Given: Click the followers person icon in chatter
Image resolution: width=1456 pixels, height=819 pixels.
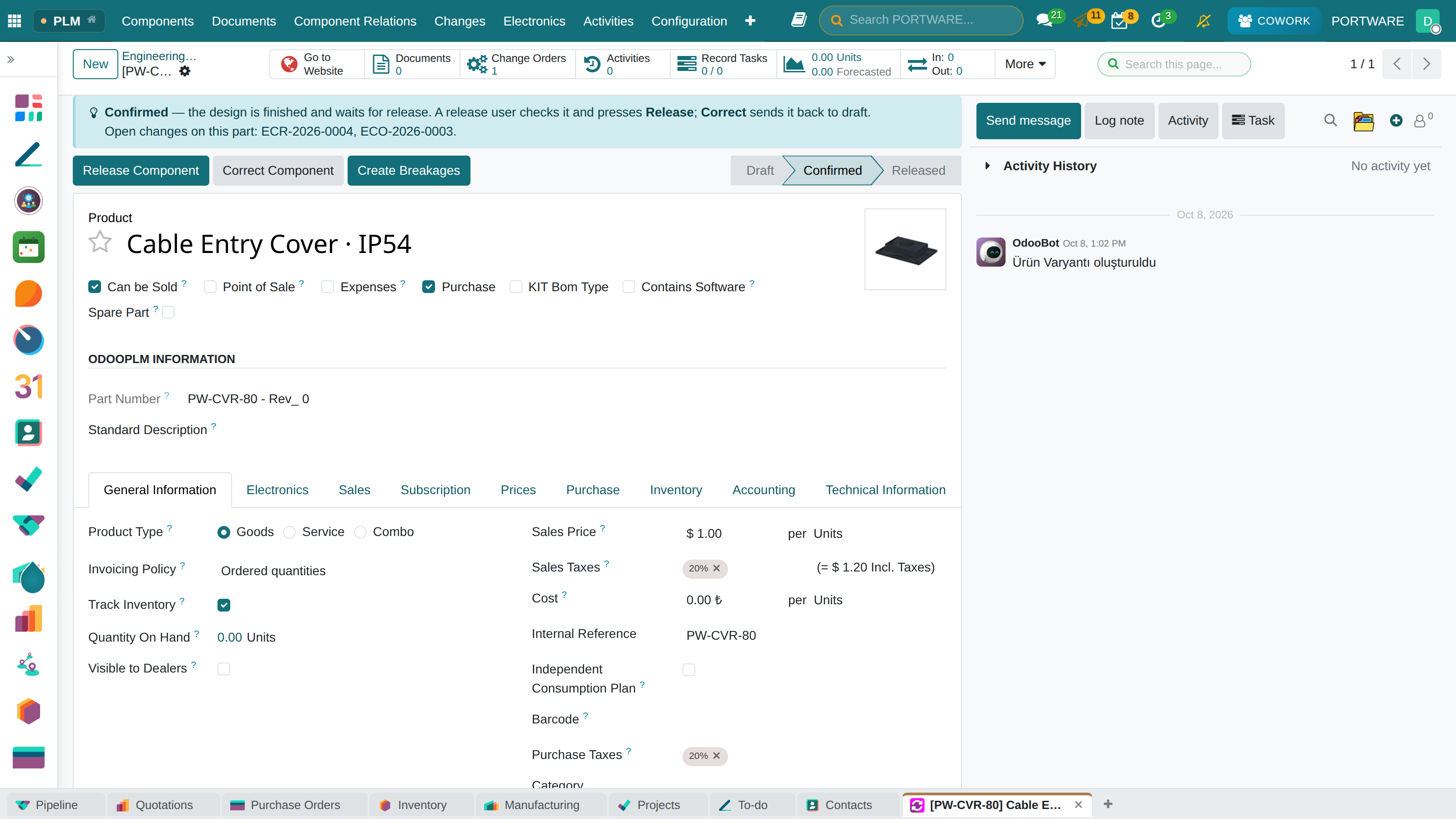Looking at the screenshot, I should [x=1420, y=121].
